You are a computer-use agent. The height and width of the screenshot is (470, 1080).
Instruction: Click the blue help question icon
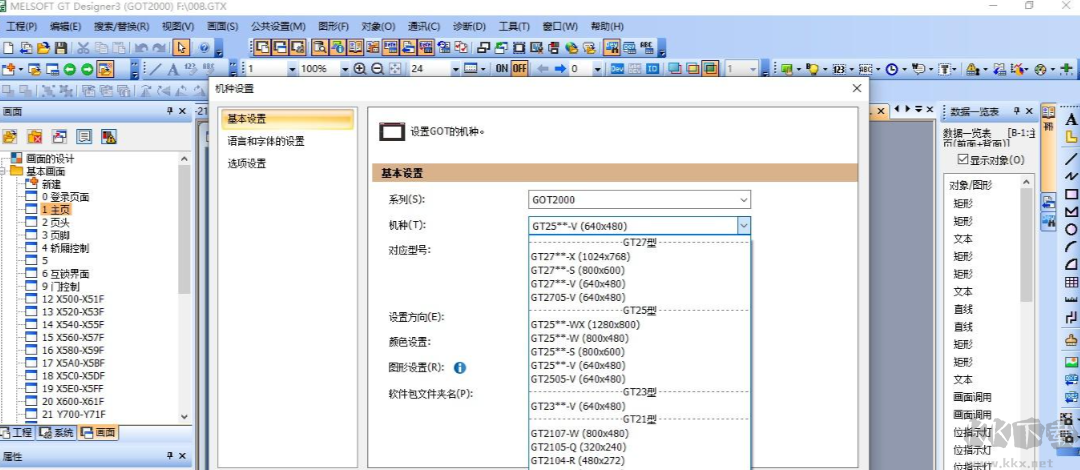[205, 48]
